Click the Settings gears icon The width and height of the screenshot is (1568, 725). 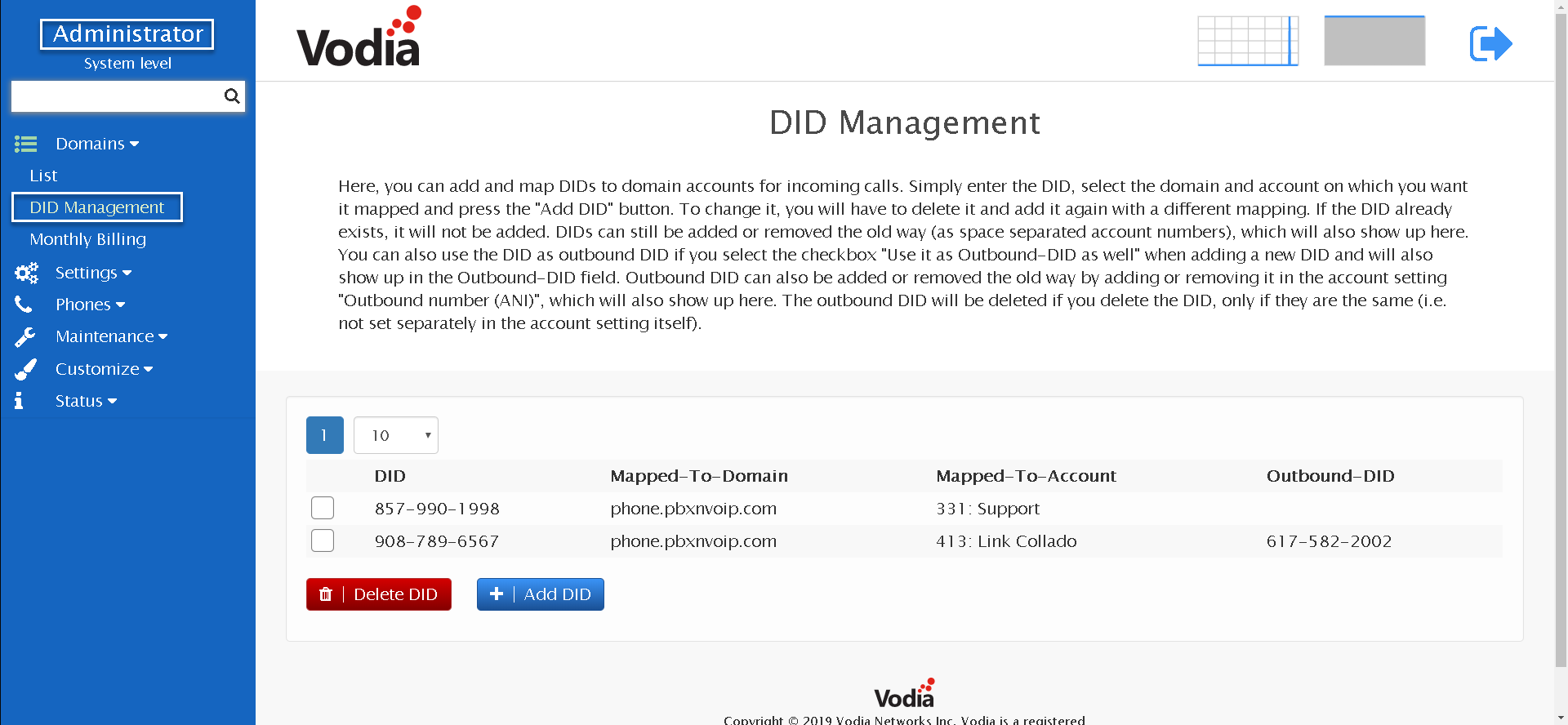point(26,273)
